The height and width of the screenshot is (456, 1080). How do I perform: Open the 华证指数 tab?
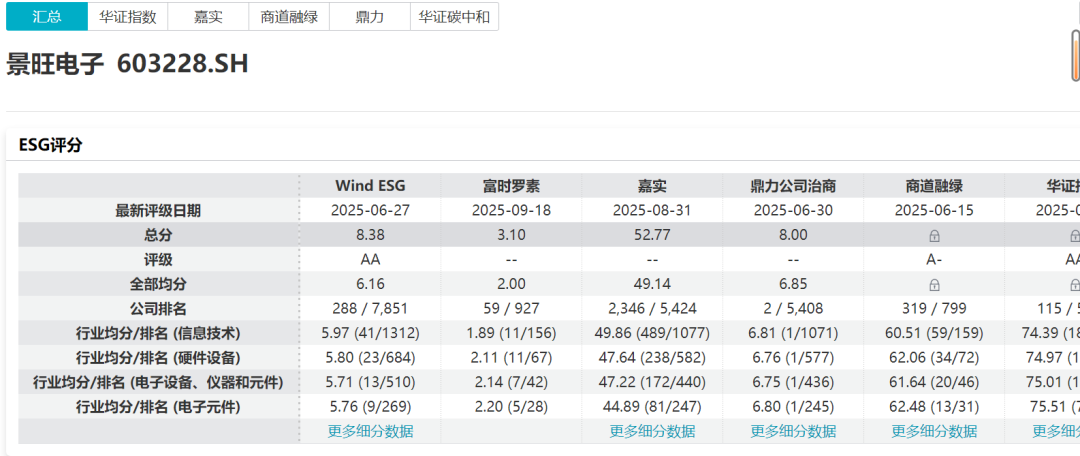pos(127,17)
